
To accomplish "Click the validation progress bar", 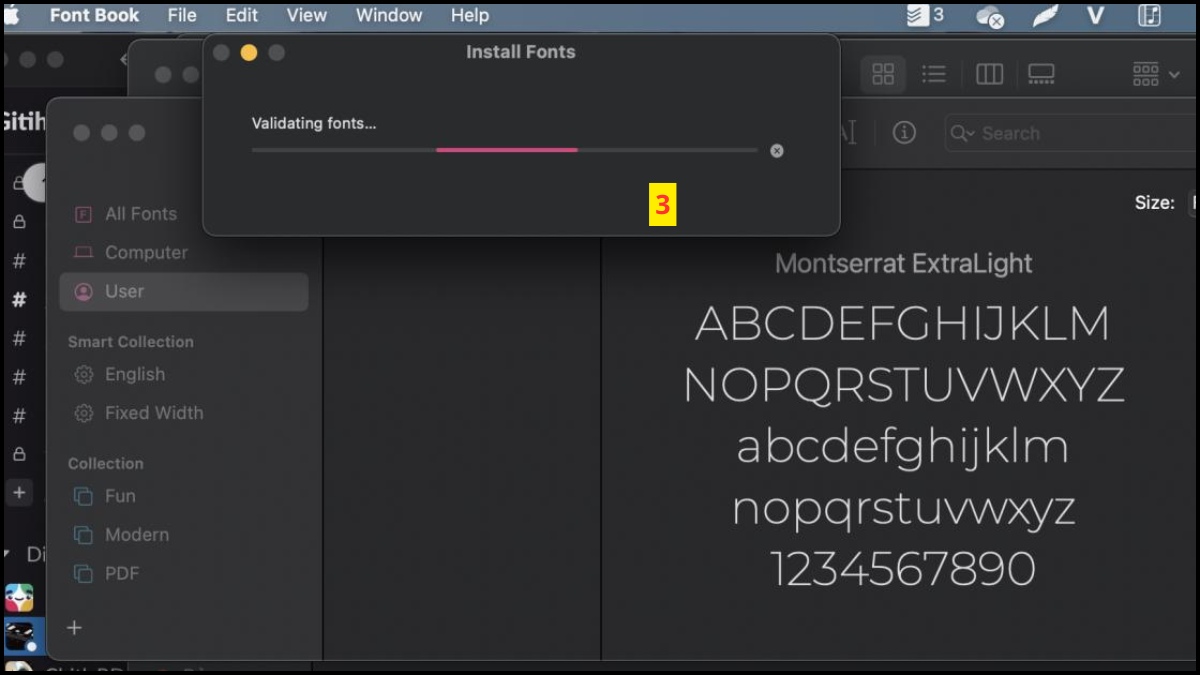I will [x=505, y=150].
